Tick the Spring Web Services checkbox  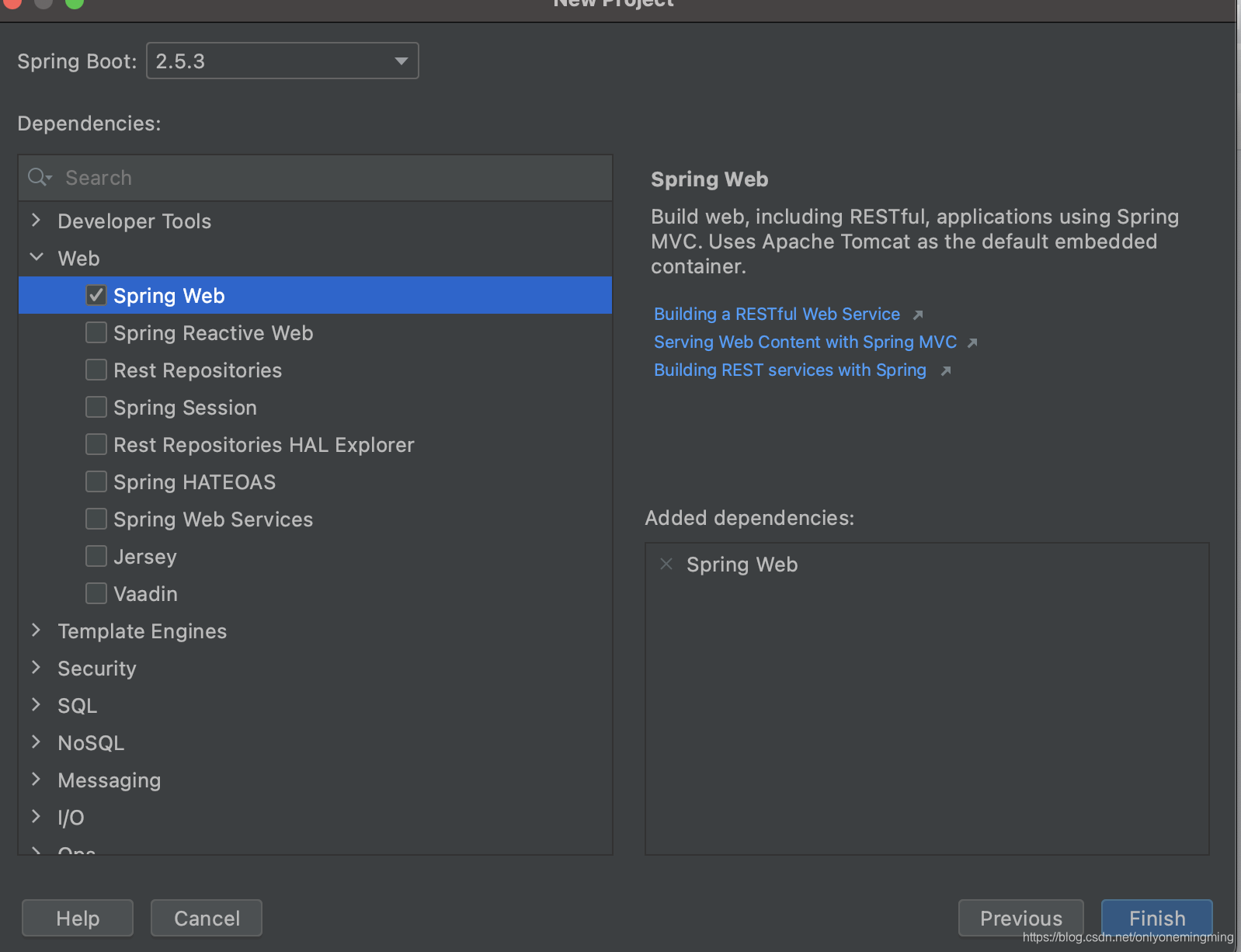96,519
